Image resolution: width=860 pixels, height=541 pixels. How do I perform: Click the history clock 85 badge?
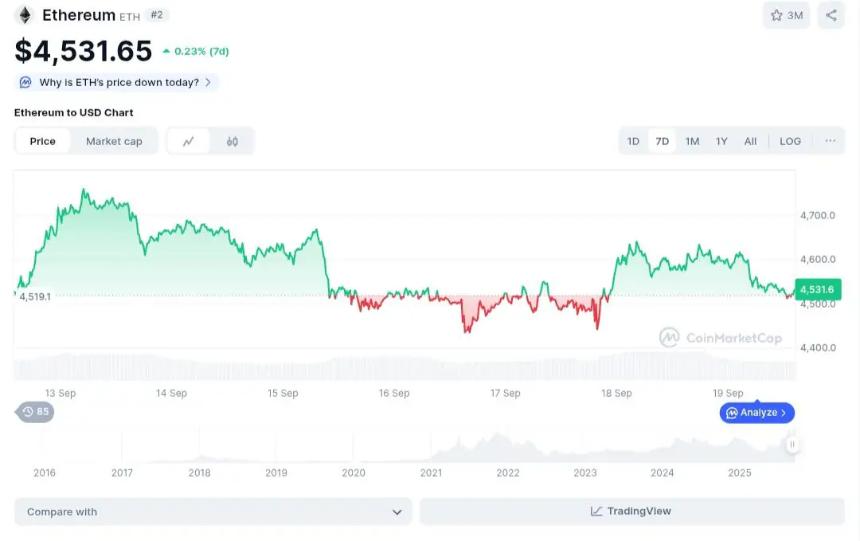click(x=35, y=412)
